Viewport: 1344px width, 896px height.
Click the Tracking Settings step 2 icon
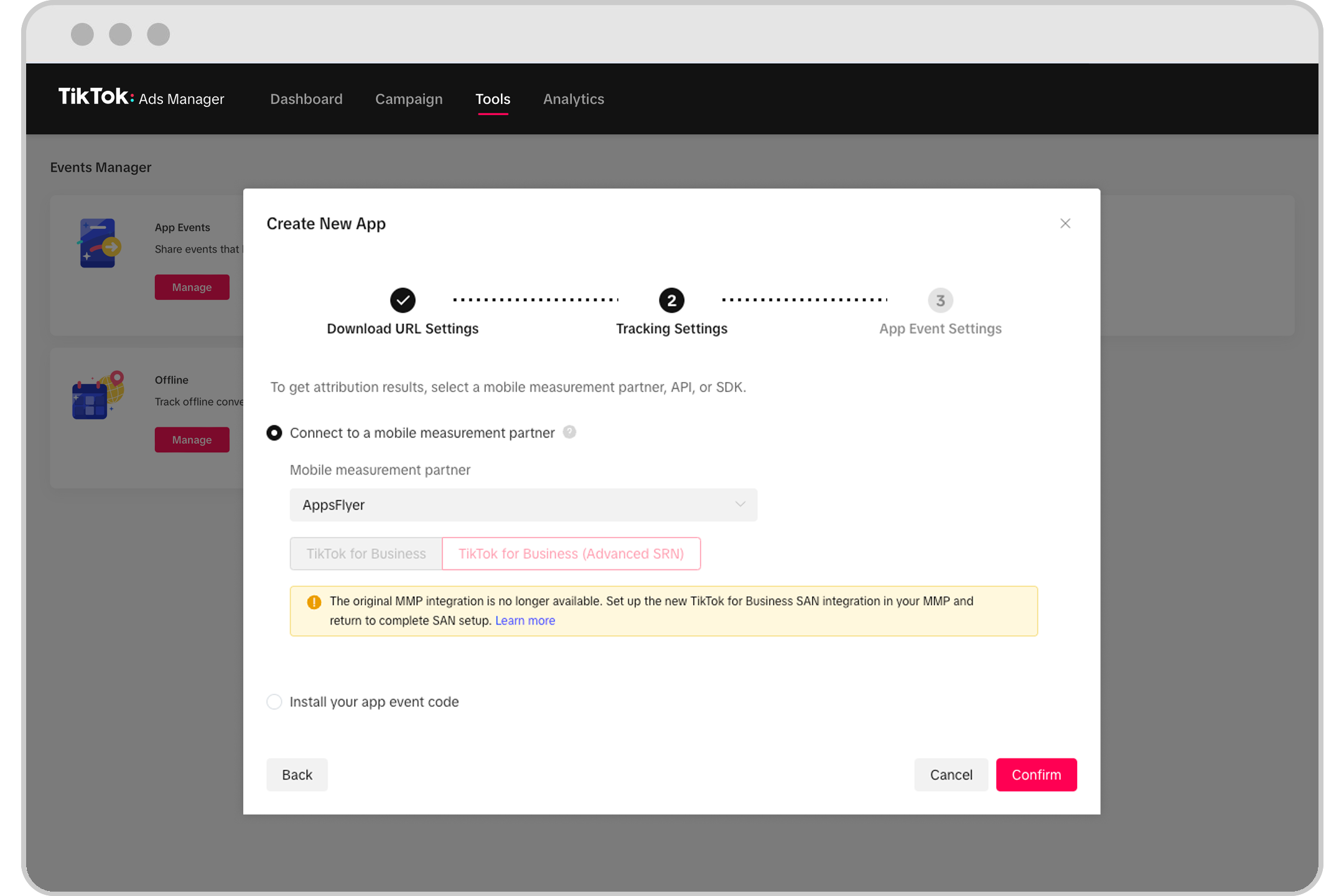[671, 300]
